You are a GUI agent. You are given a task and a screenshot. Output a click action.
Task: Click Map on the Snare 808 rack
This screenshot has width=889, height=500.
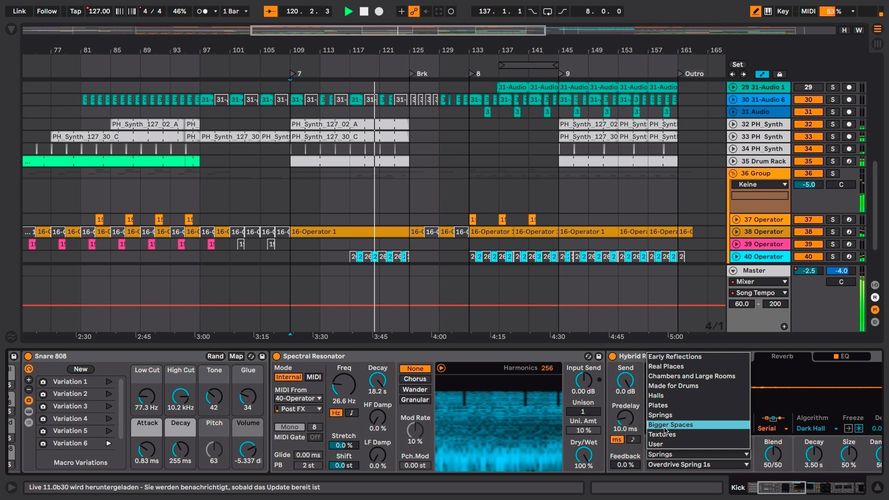(x=236, y=356)
